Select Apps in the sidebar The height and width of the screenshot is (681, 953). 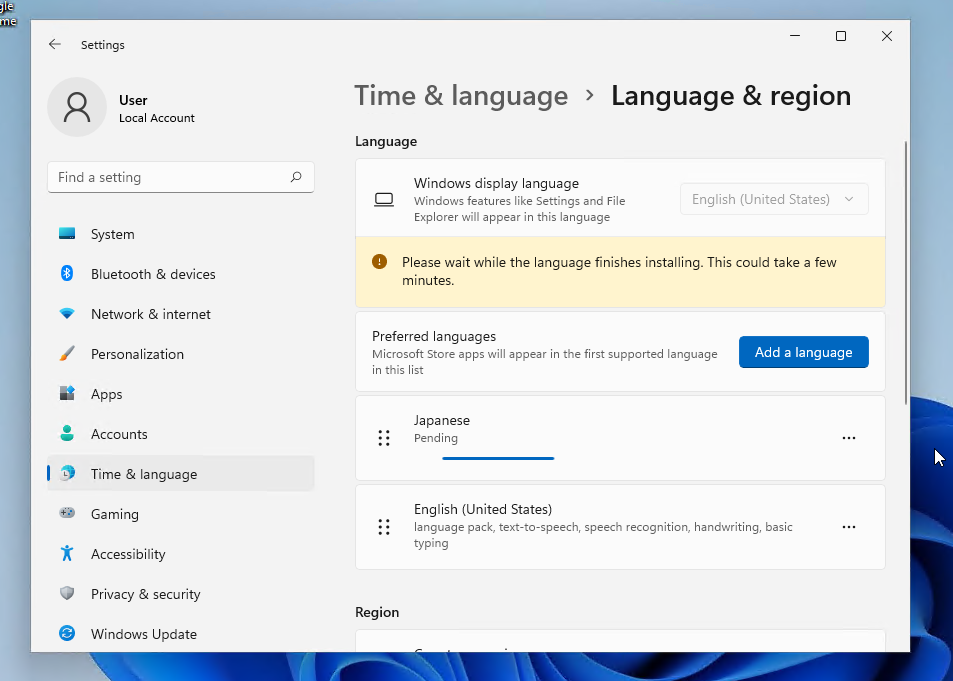tap(106, 394)
